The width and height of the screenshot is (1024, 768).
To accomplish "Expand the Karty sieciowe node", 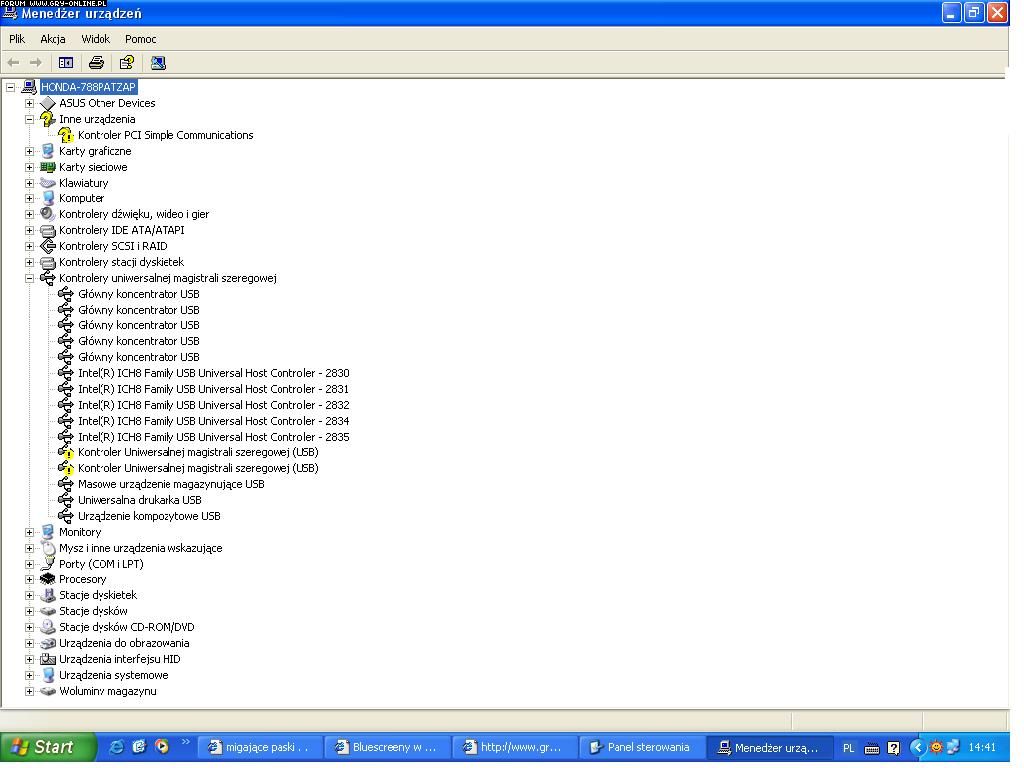I will click(x=29, y=167).
